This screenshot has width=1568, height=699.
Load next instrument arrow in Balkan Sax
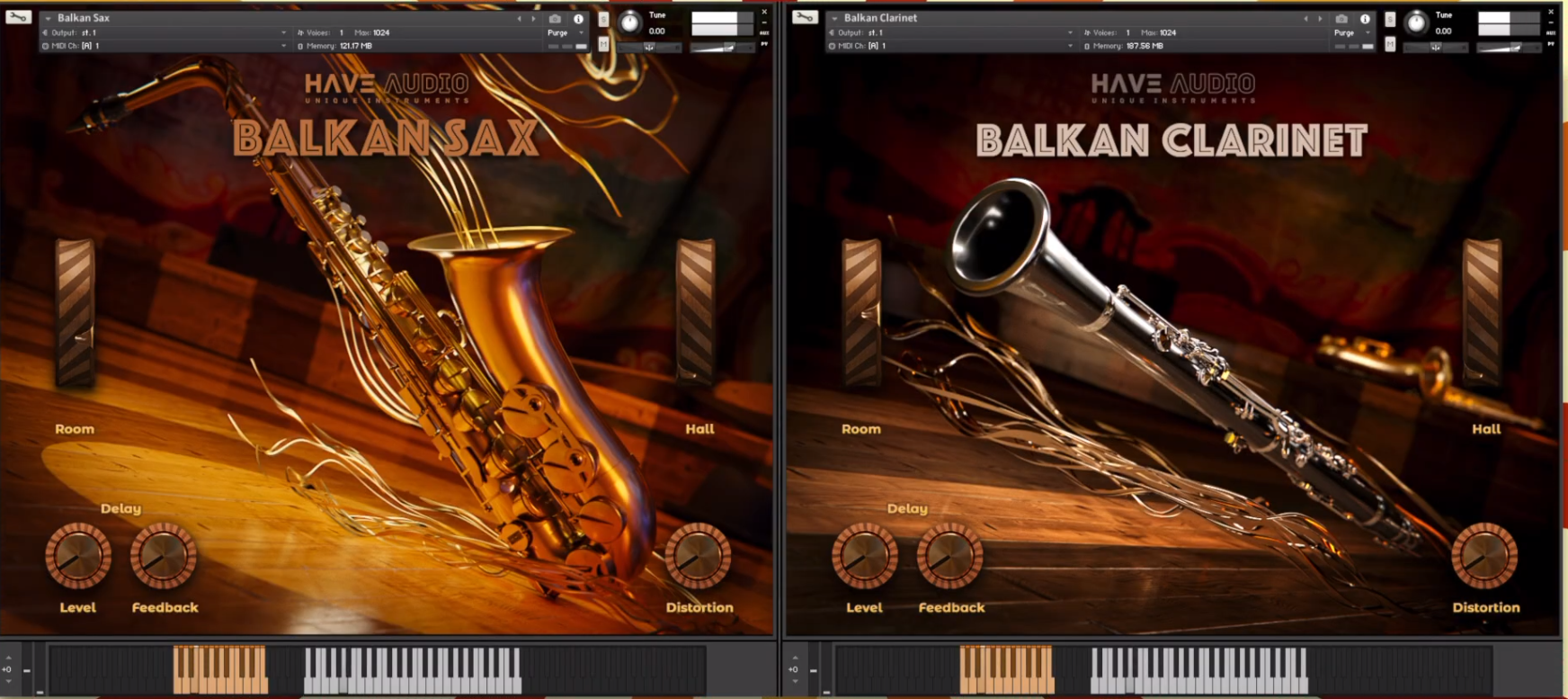(x=533, y=19)
